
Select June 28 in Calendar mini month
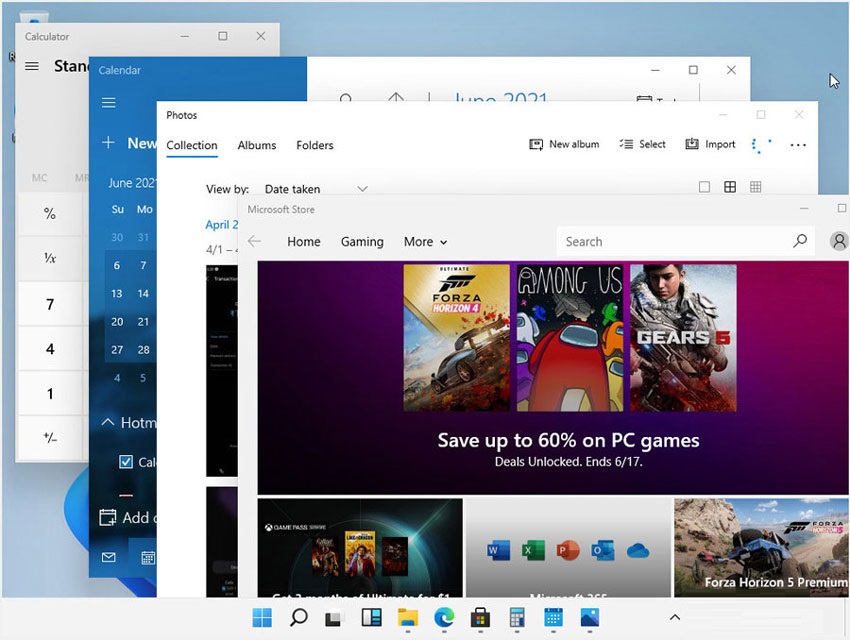click(143, 350)
